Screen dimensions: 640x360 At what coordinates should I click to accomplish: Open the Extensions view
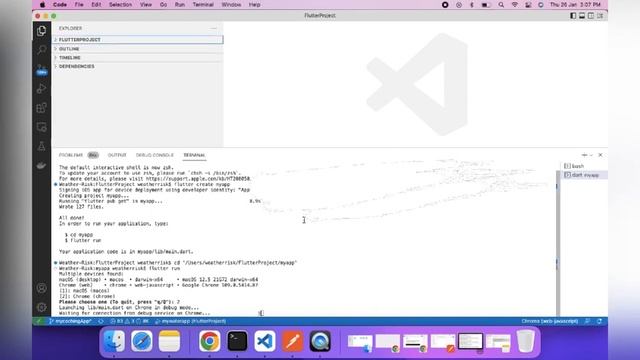point(41,108)
